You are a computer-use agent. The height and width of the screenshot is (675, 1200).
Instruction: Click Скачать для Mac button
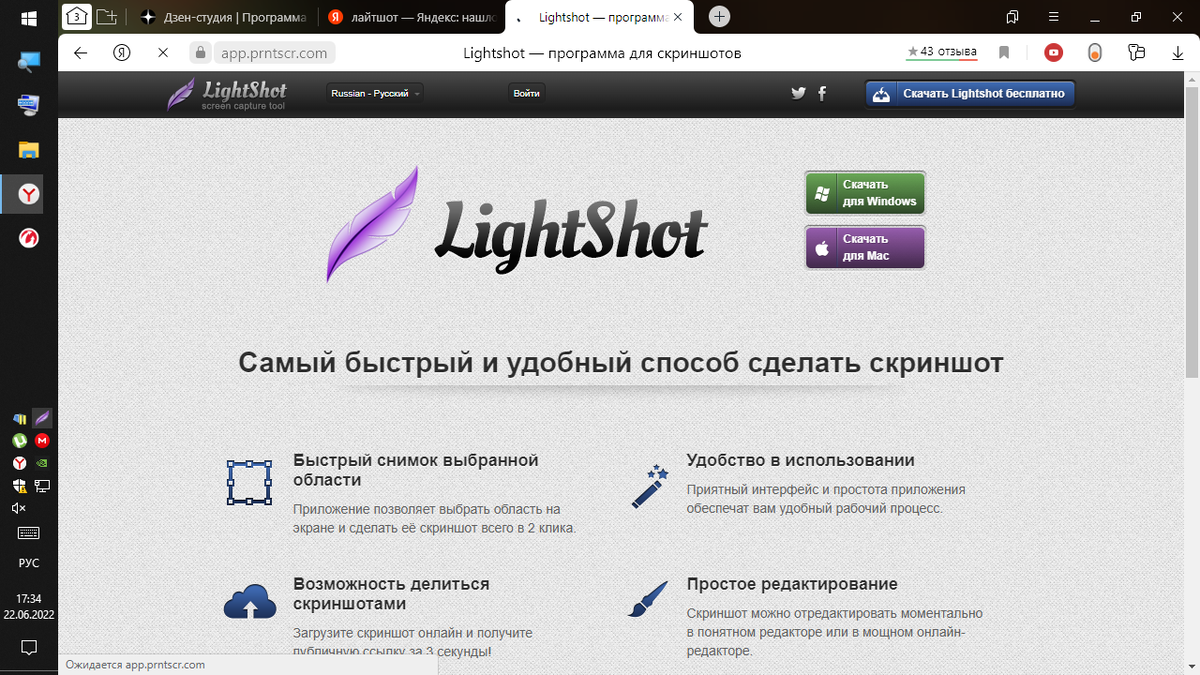tap(865, 247)
